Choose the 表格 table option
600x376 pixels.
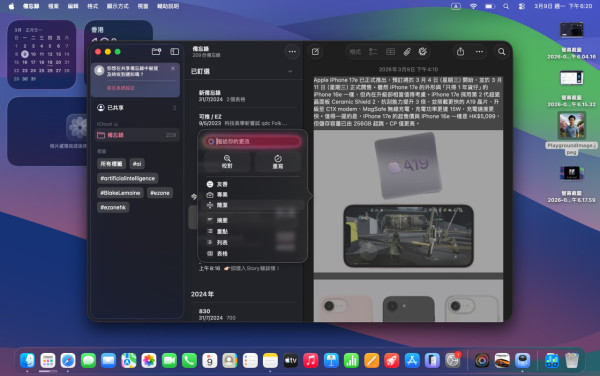253,254
